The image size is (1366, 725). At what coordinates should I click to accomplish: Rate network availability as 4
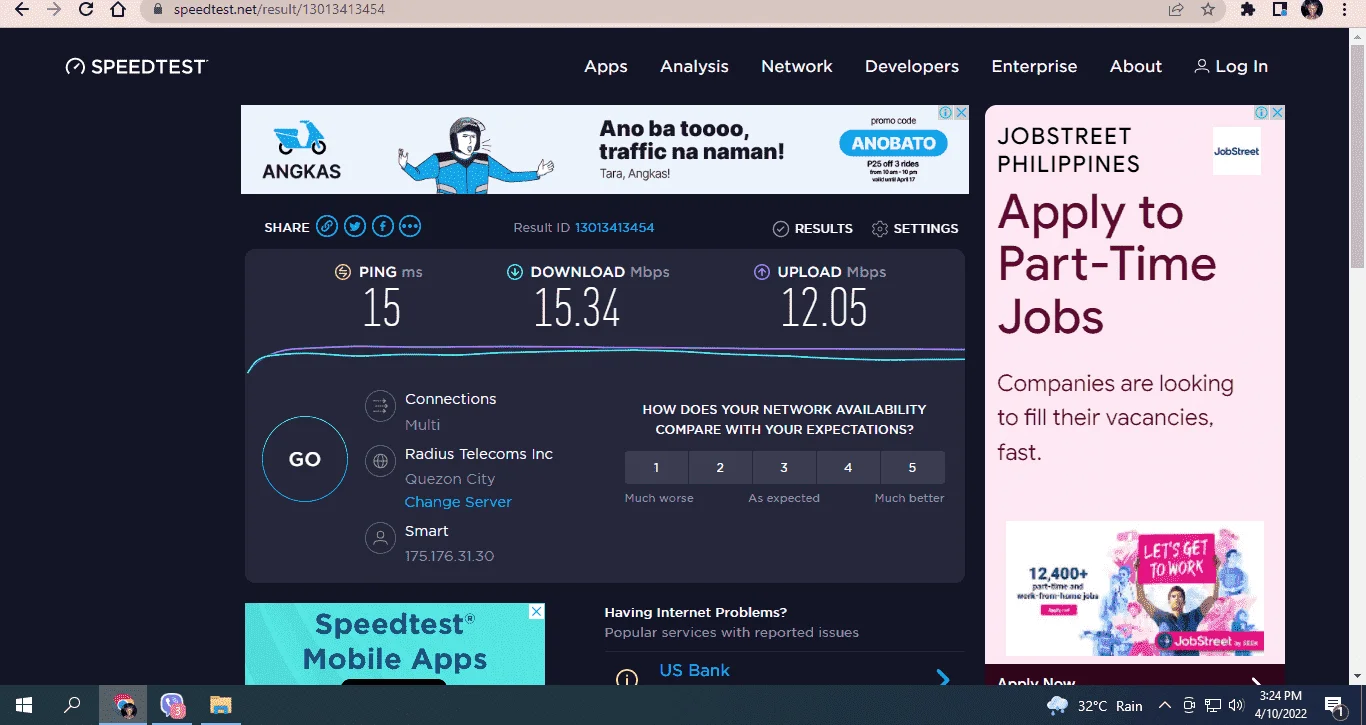[848, 467]
